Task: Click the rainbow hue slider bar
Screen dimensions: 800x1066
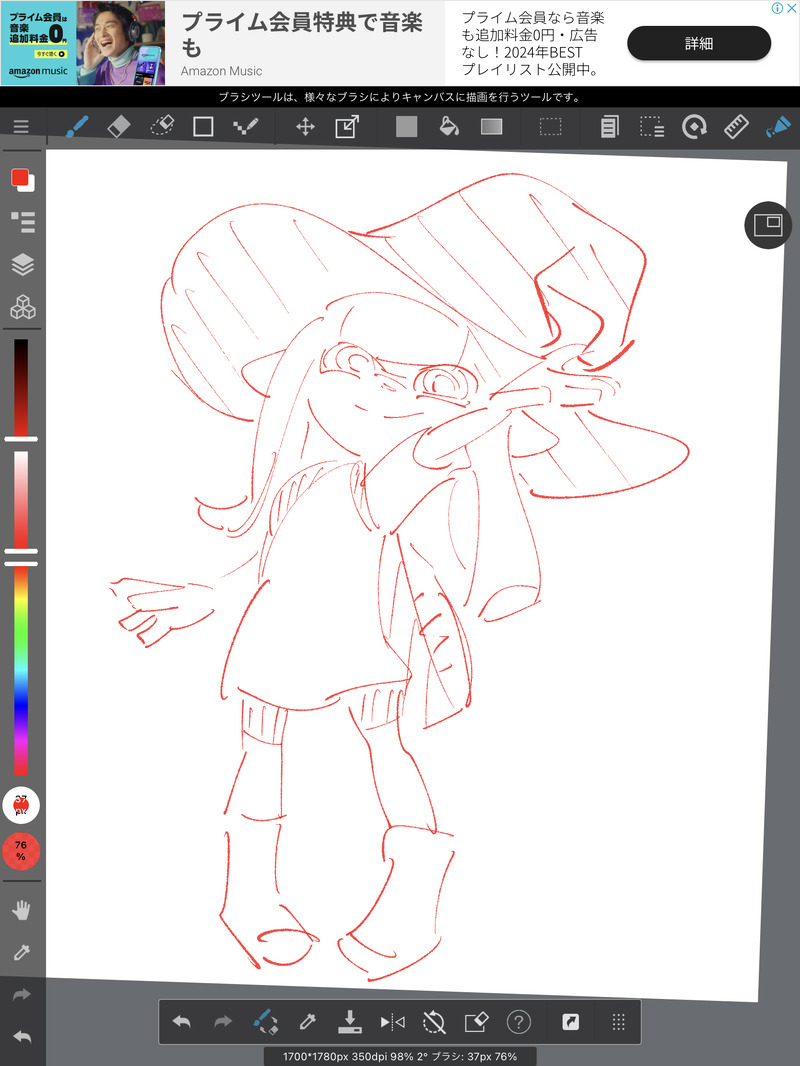Action: click(x=21, y=670)
